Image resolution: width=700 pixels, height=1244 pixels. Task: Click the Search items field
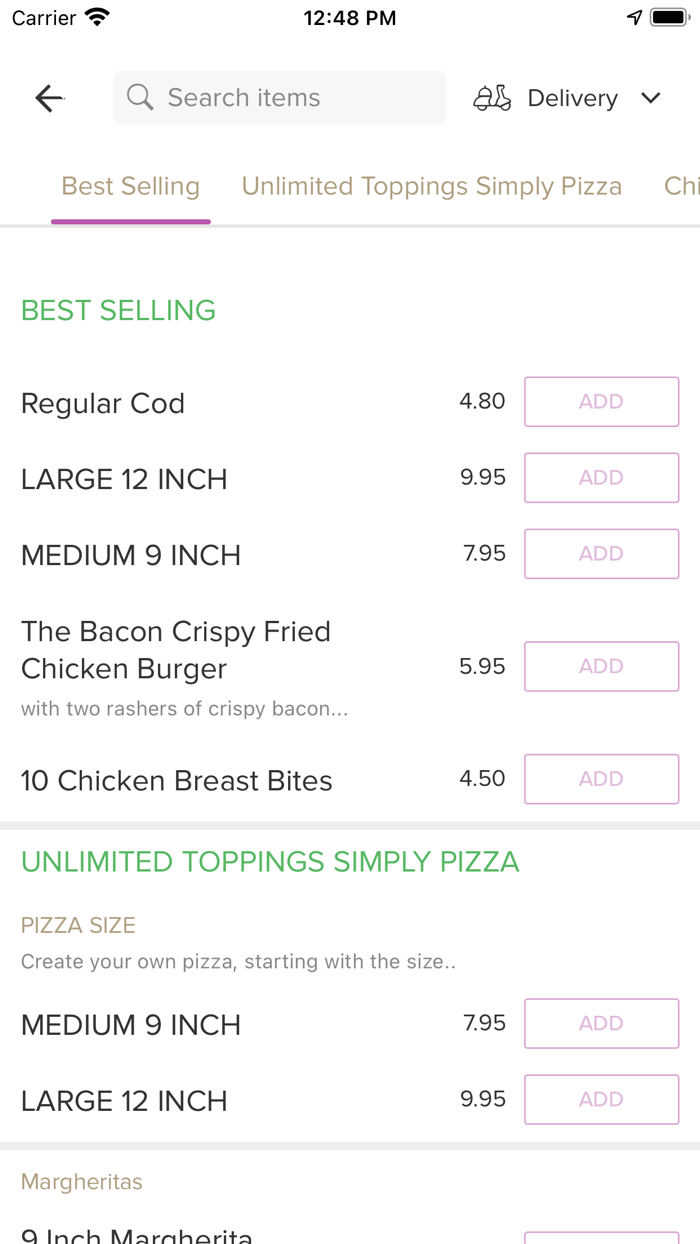tap(280, 97)
